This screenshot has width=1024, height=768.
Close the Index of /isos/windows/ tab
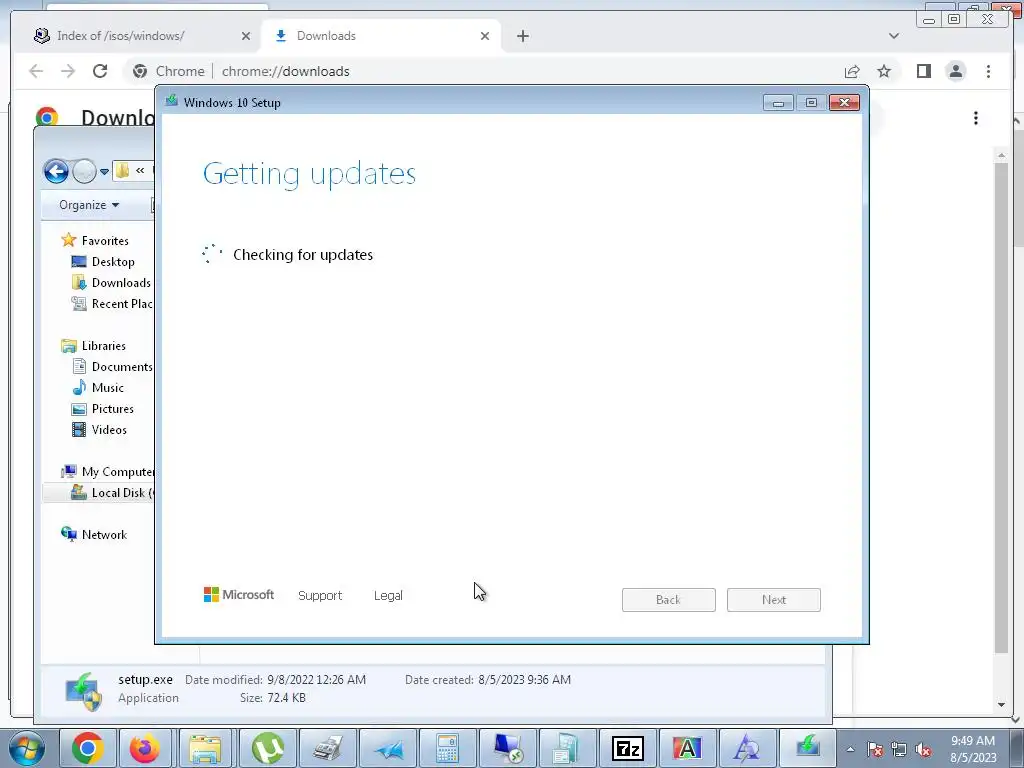[246, 36]
